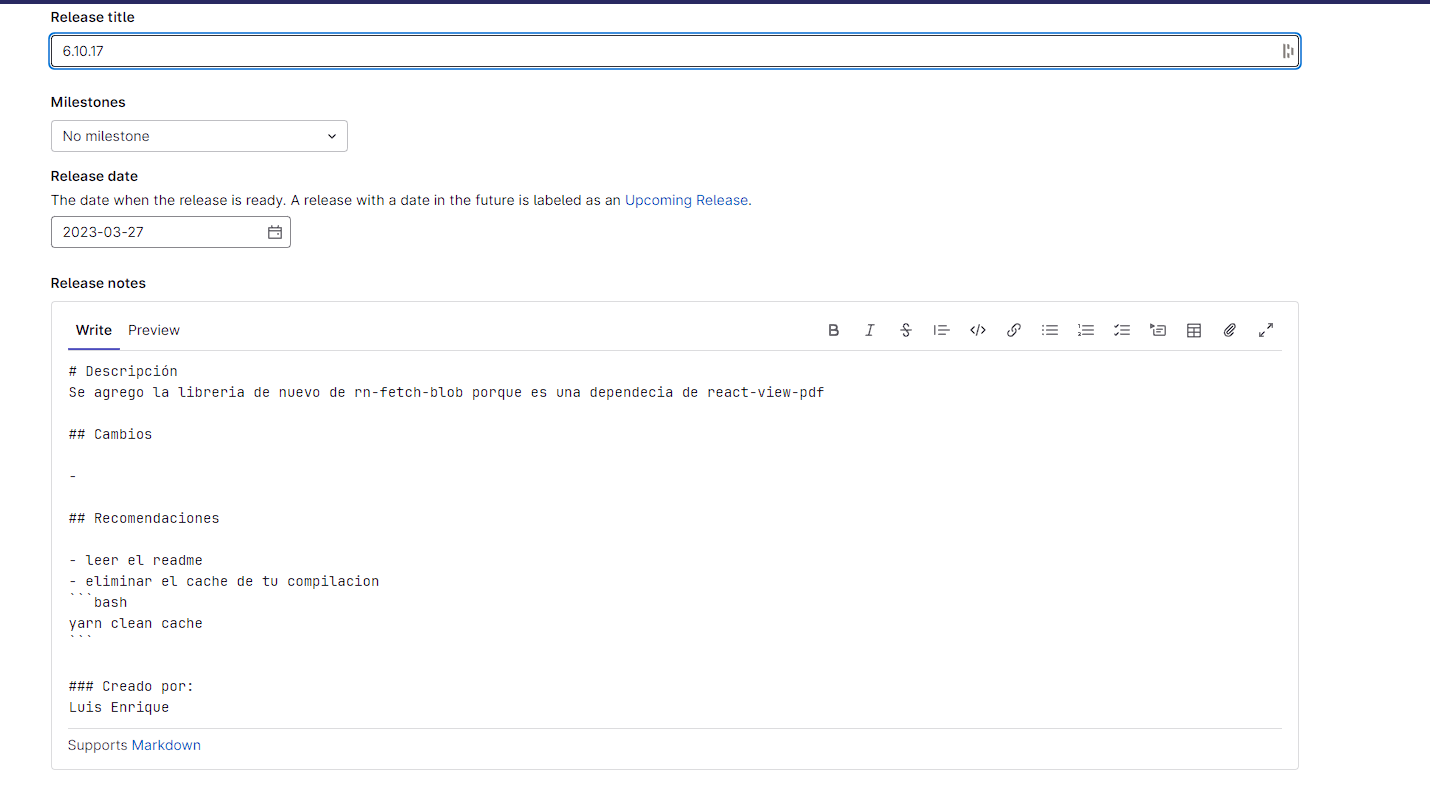1430x796 pixels.
Task: Attach a file with the paperclip icon
Action: tap(1230, 330)
